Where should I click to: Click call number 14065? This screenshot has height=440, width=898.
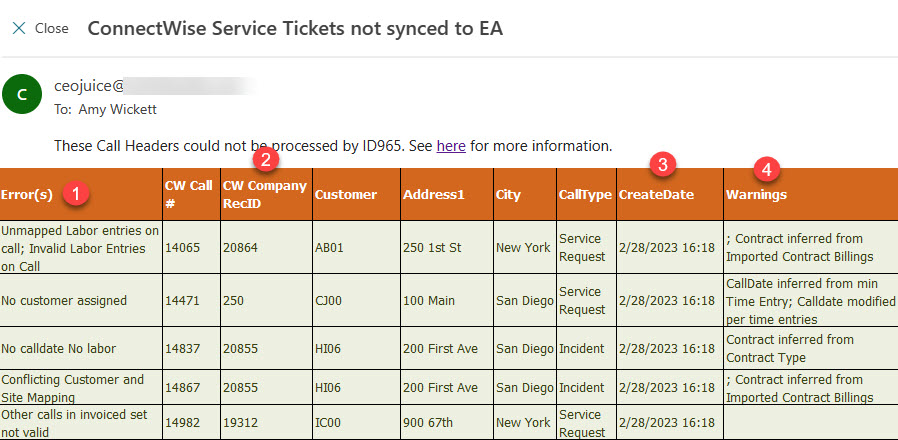pyautogui.click(x=182, y=248)
